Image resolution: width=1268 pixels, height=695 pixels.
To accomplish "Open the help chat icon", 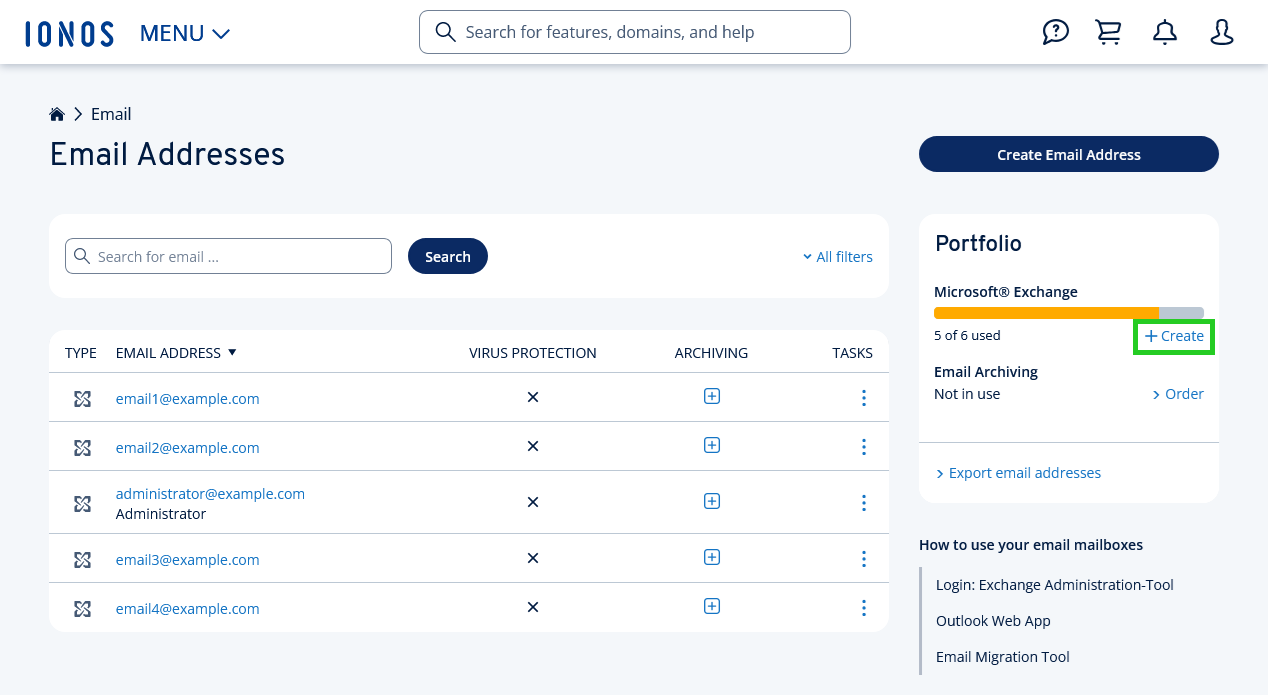I will coord(1055,32).
